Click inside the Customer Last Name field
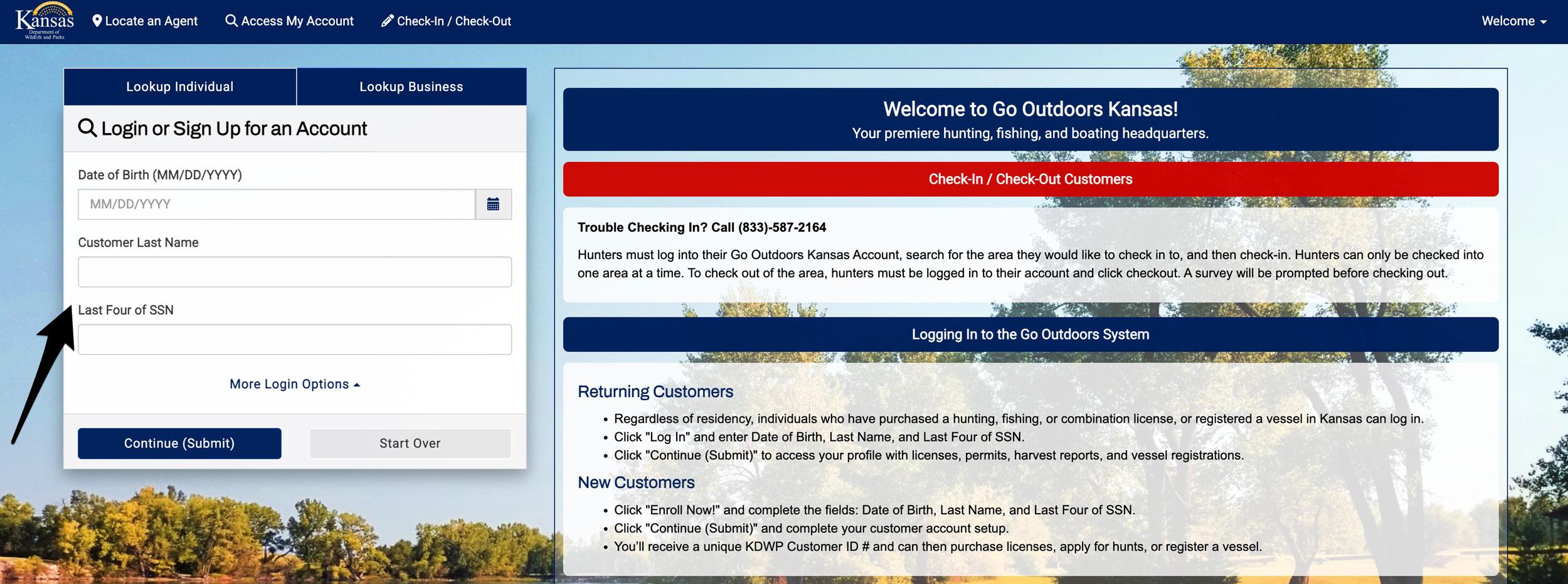Viewport: 1568px width, 584px height. click(x=294, y=272)
